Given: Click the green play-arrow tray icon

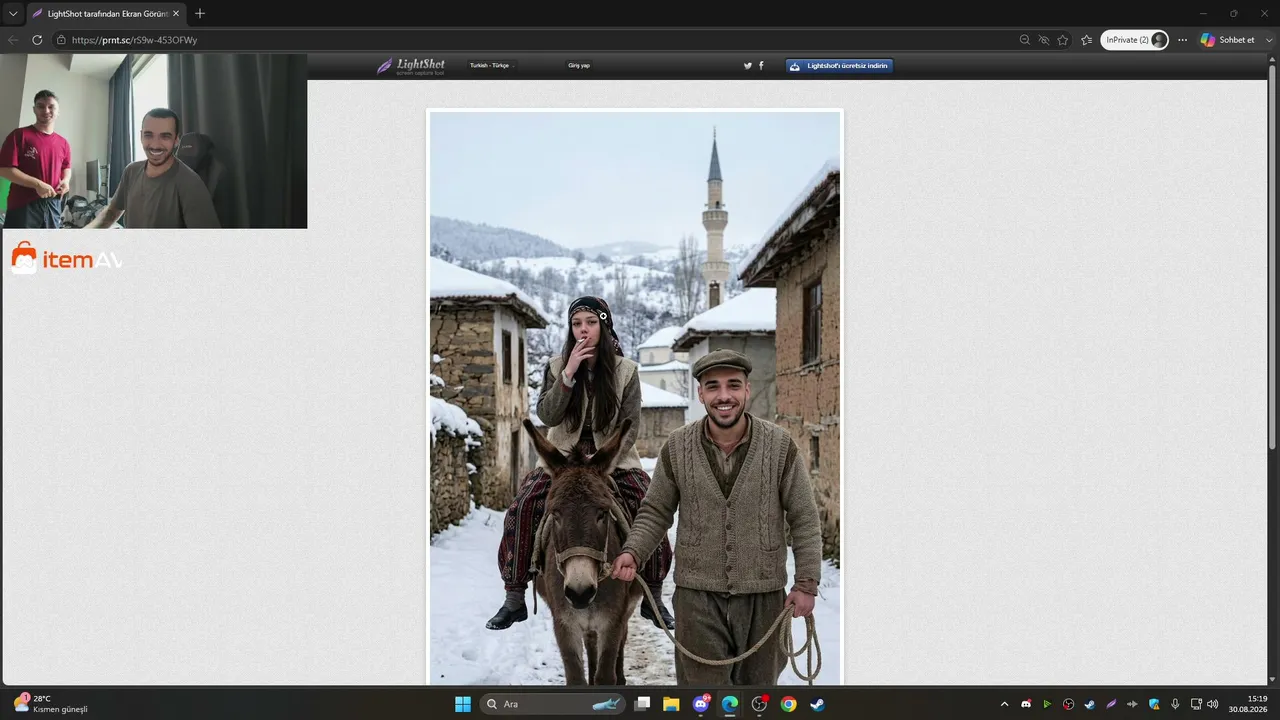Looking at the screenshot, I should (x=1047, y=704).
